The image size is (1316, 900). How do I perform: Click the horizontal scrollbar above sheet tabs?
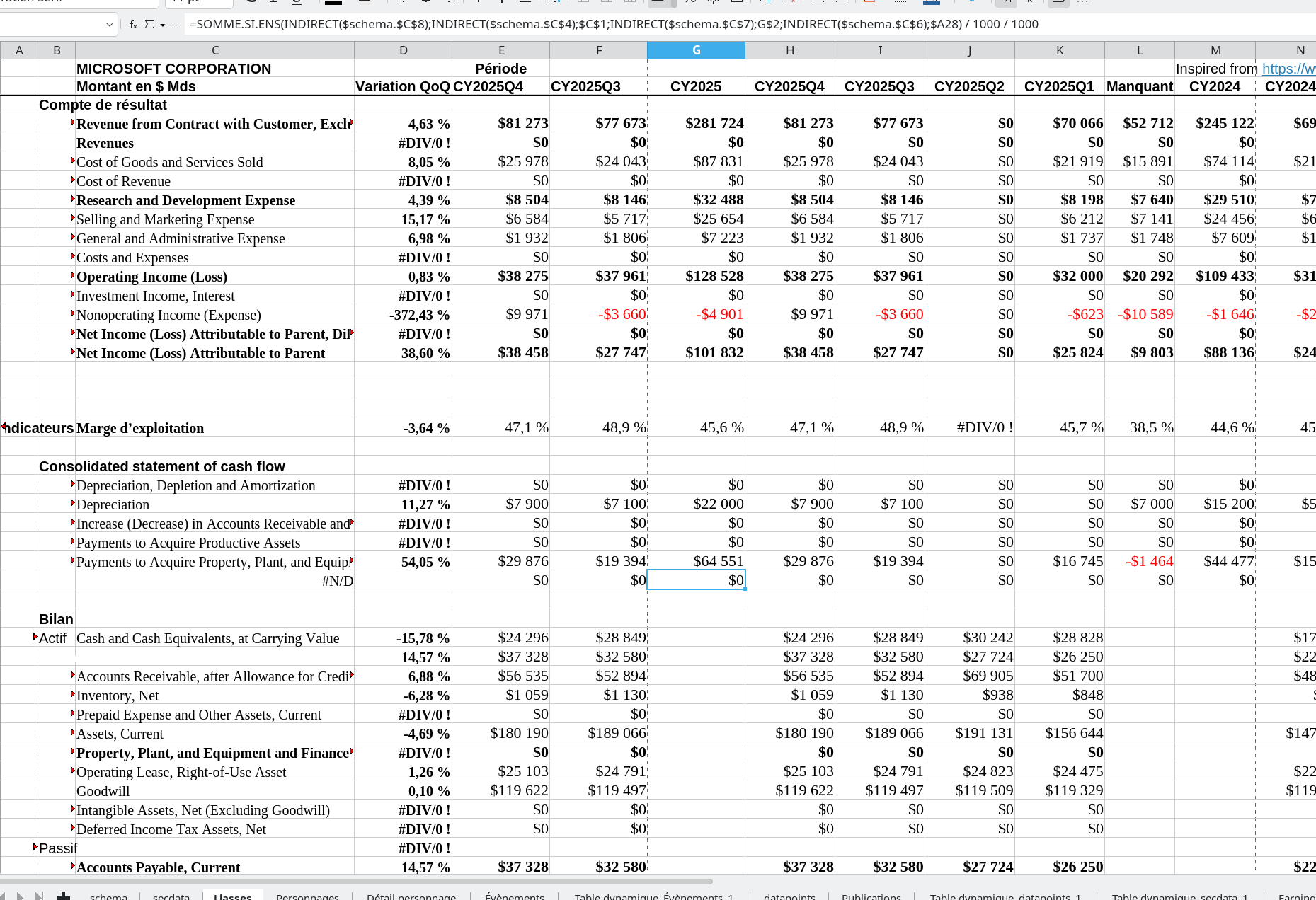pyautogui.click(x=356, y=882)
